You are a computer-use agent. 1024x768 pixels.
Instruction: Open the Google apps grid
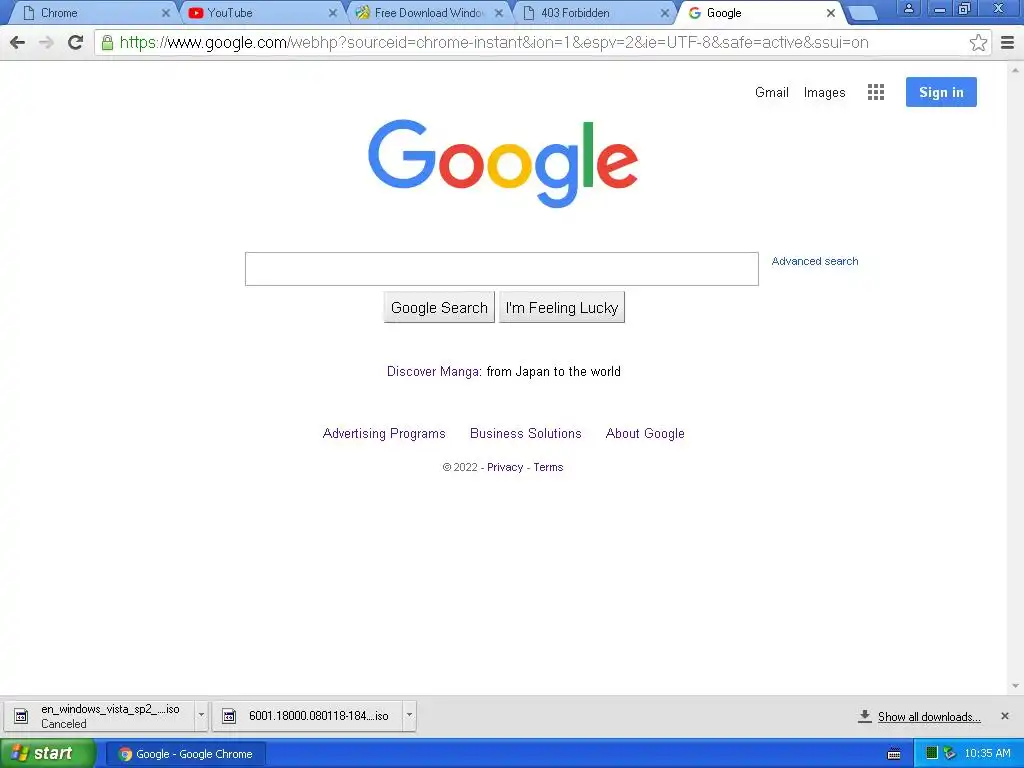[876, 92]
